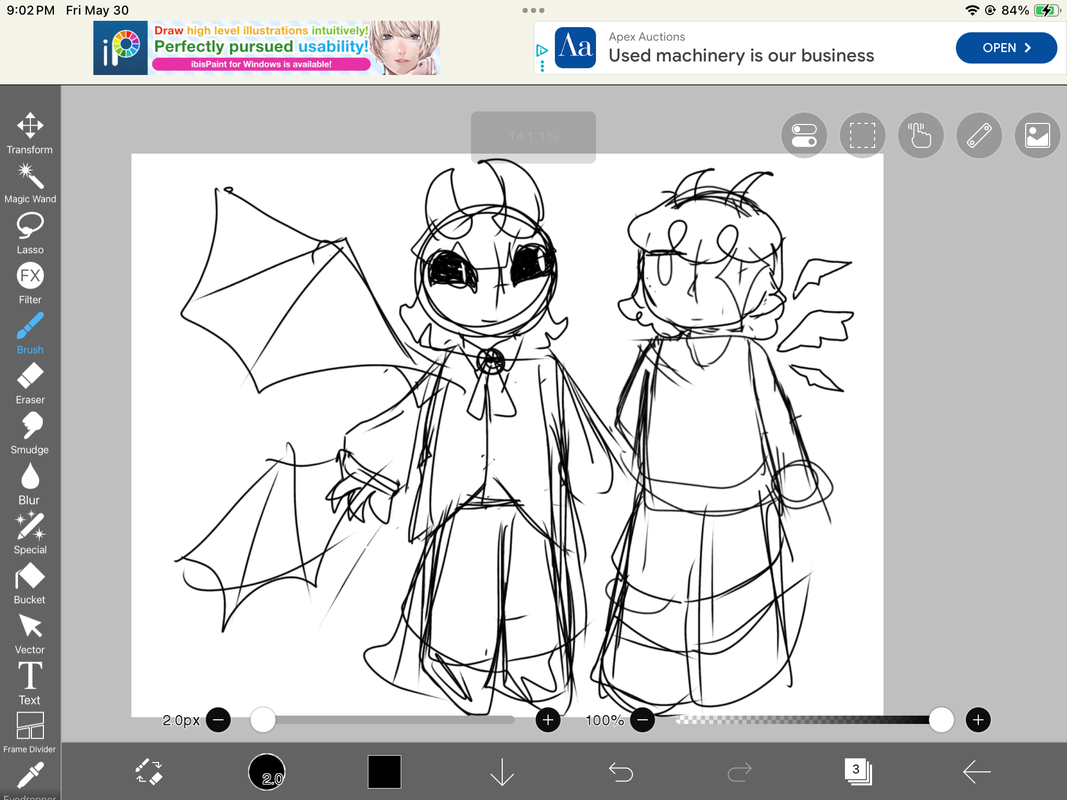Select the Text tool
Screen dimensions: 1067x800
pyautogui.click(x=30, y=684)
